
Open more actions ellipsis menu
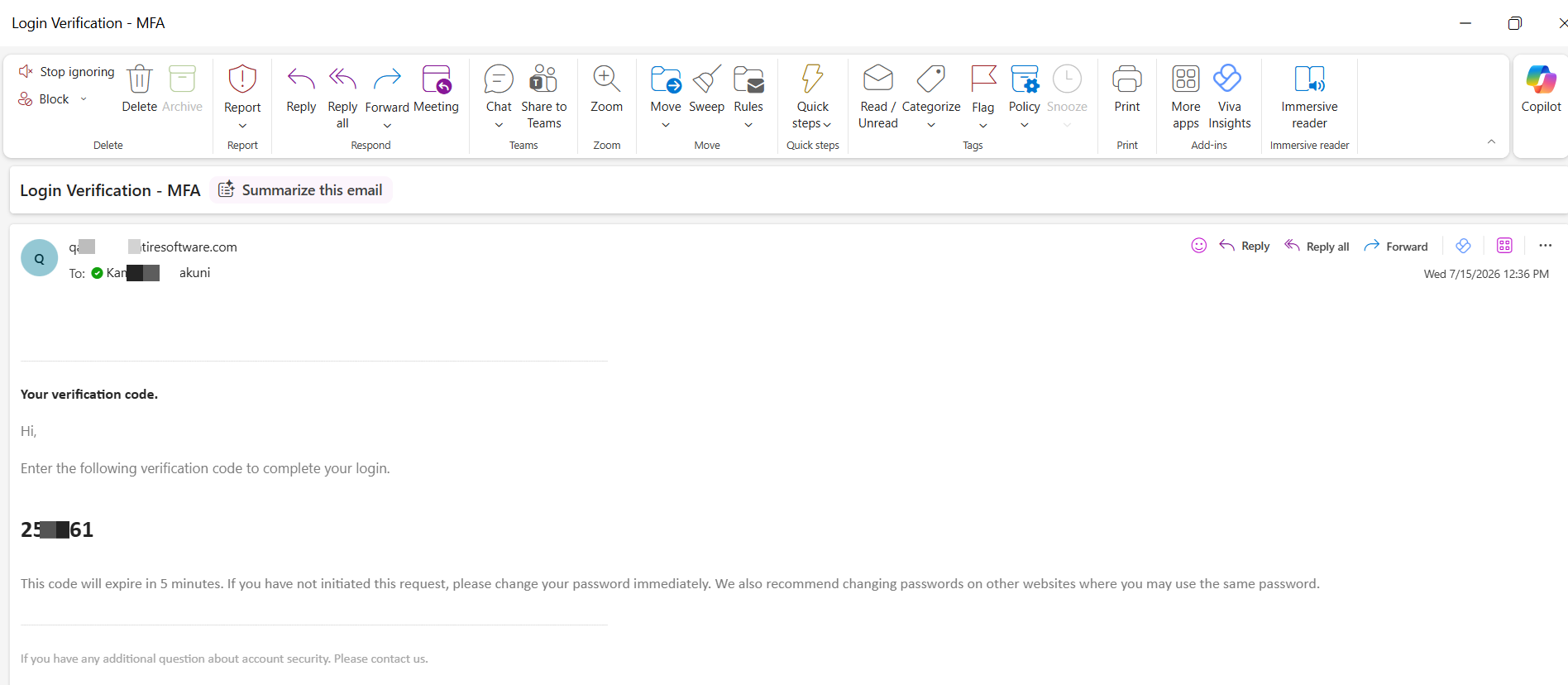click(1545, 246)
